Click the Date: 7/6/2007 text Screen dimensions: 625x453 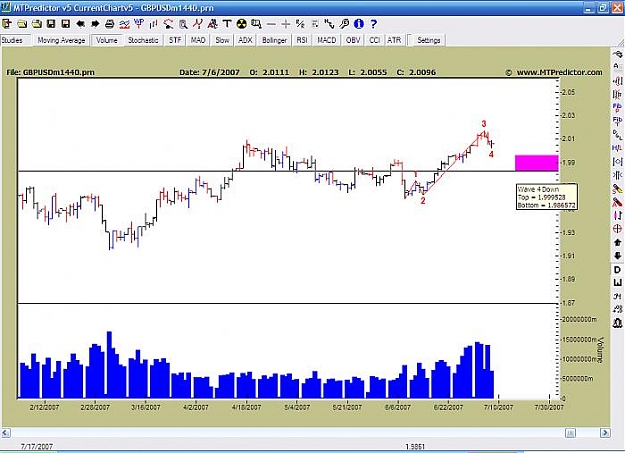click(209, 73)
